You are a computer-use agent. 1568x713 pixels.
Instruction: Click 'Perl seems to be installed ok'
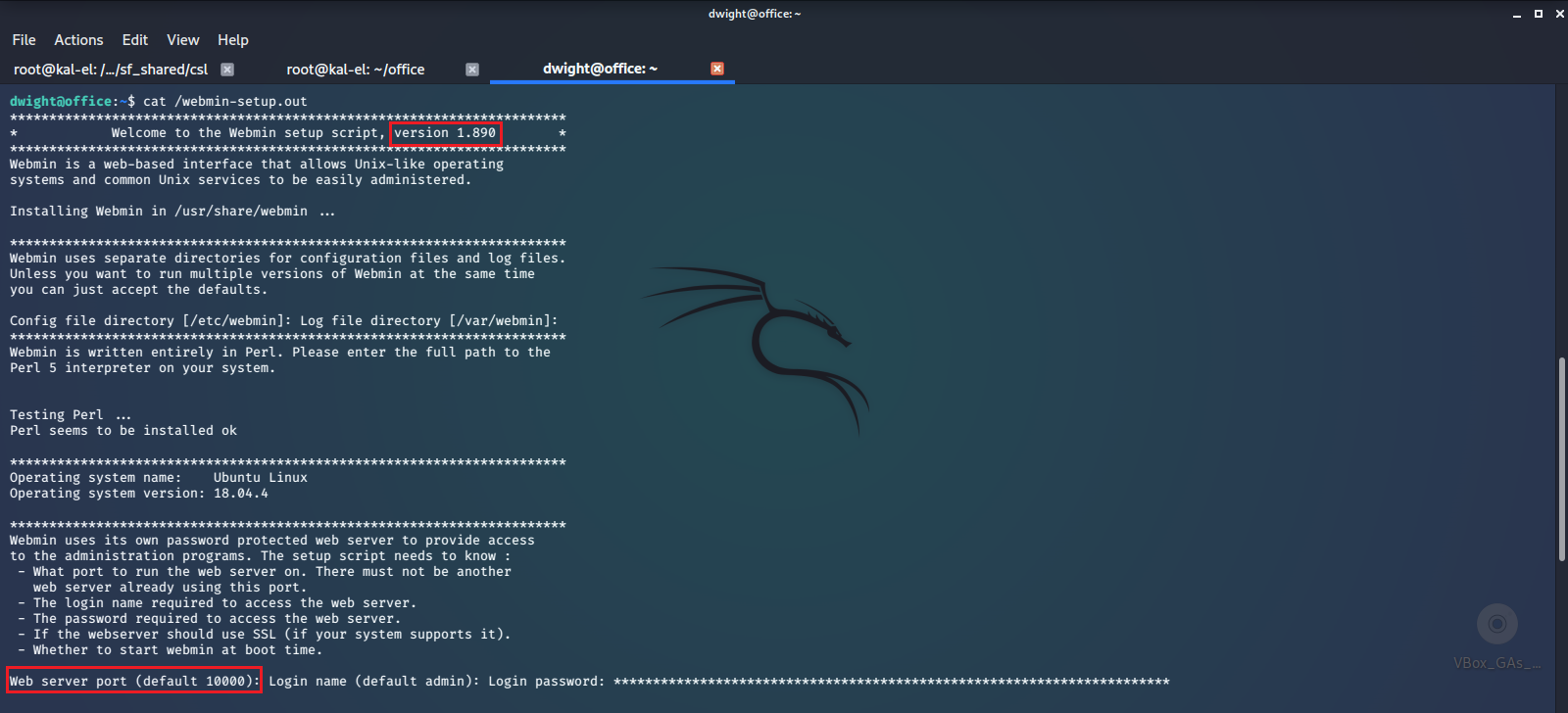[123, 430]
